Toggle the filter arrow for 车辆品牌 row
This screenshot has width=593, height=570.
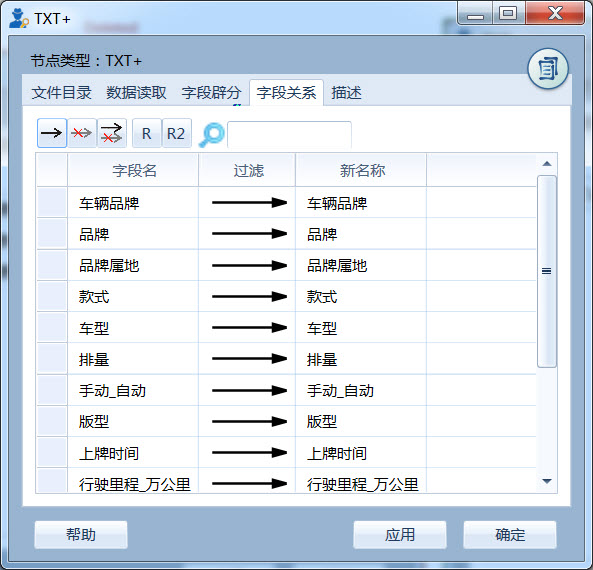pyautogui.click(x=249, y=203)
